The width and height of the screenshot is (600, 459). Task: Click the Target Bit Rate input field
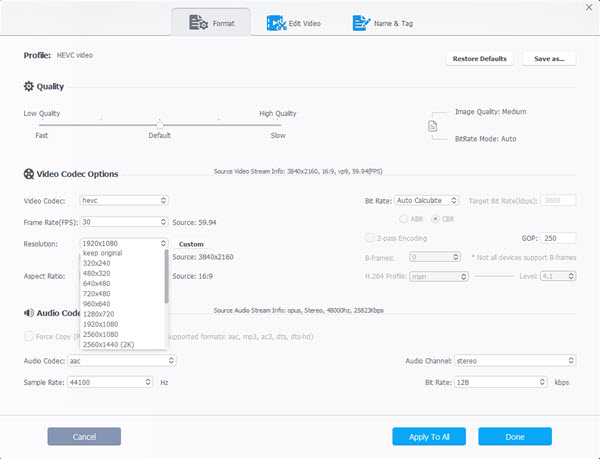558,200
